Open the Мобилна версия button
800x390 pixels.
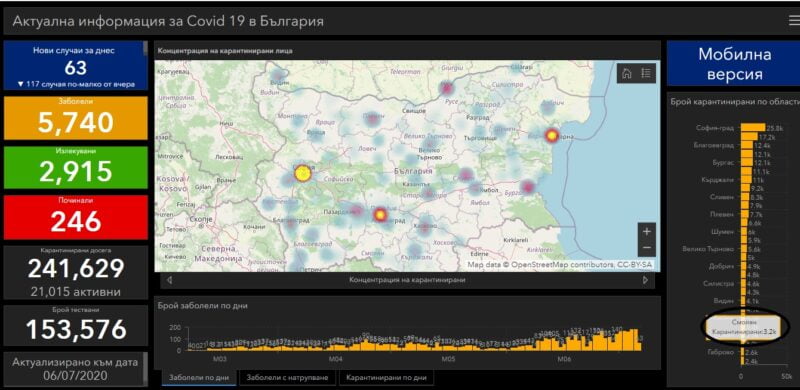click(734, 63)
